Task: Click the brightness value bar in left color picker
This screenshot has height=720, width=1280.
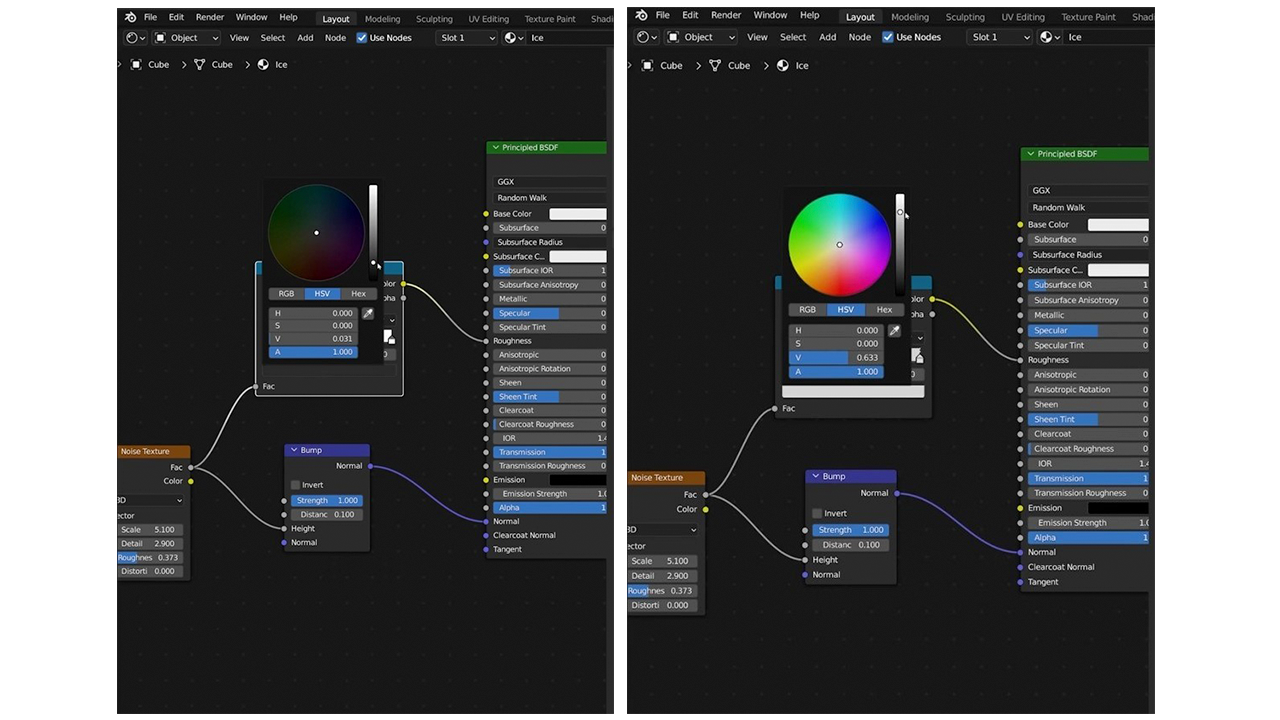Action: [x=373, y=232]
